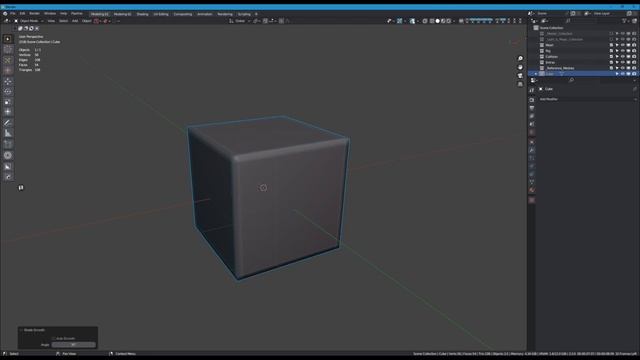Open the viewport Select menu
This screenshot has width=640, height=360.
click(63, 21)
